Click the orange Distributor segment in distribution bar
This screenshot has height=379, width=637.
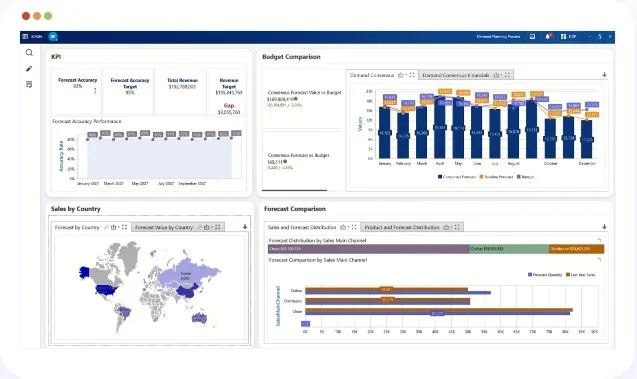pyautogui.click(x=576, y=249)
